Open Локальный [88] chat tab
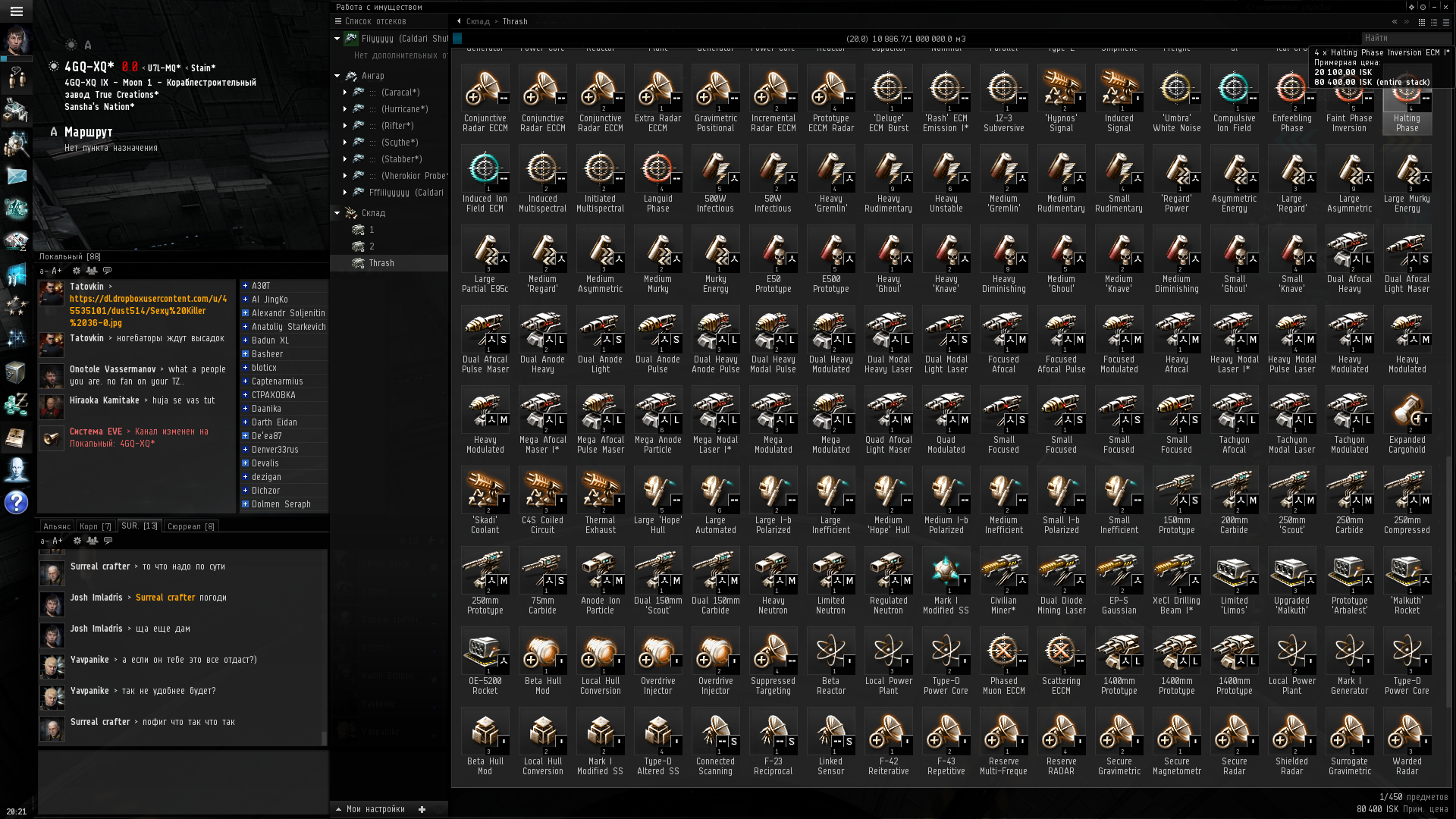The image size is (1456, 819). pyautogui.click(x=70, y=257)
